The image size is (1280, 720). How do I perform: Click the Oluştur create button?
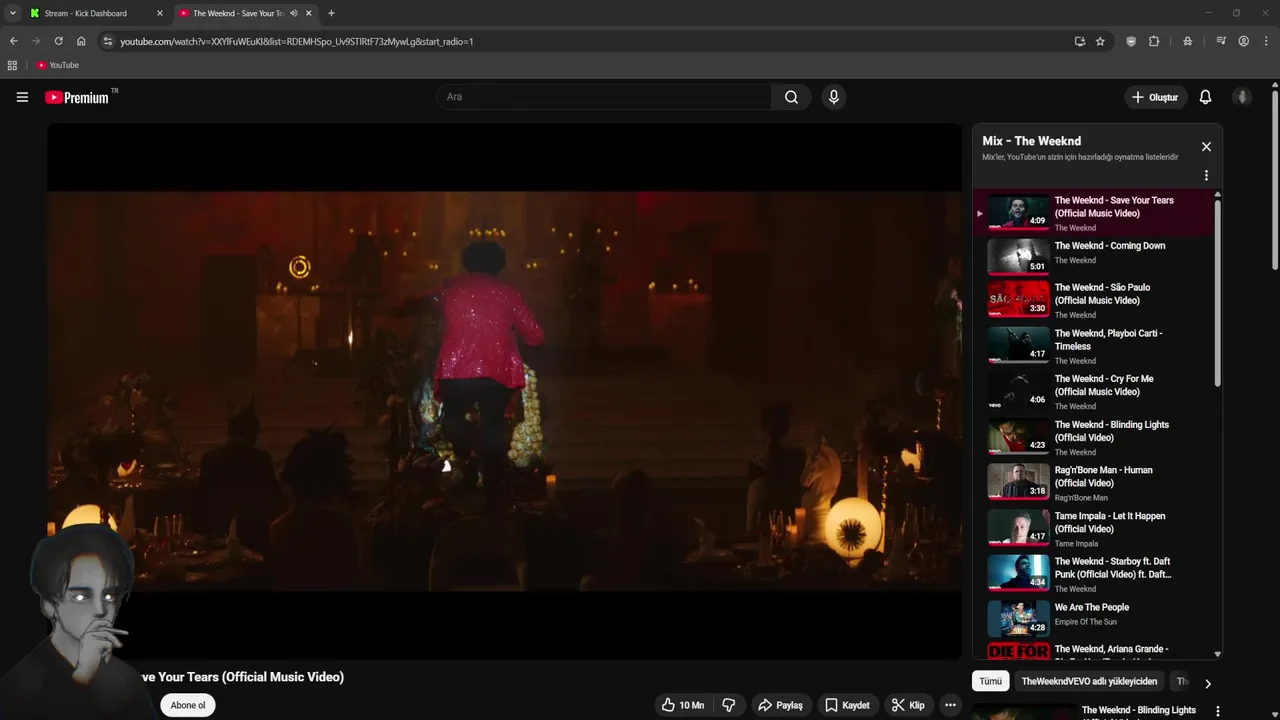[1155, 97]
